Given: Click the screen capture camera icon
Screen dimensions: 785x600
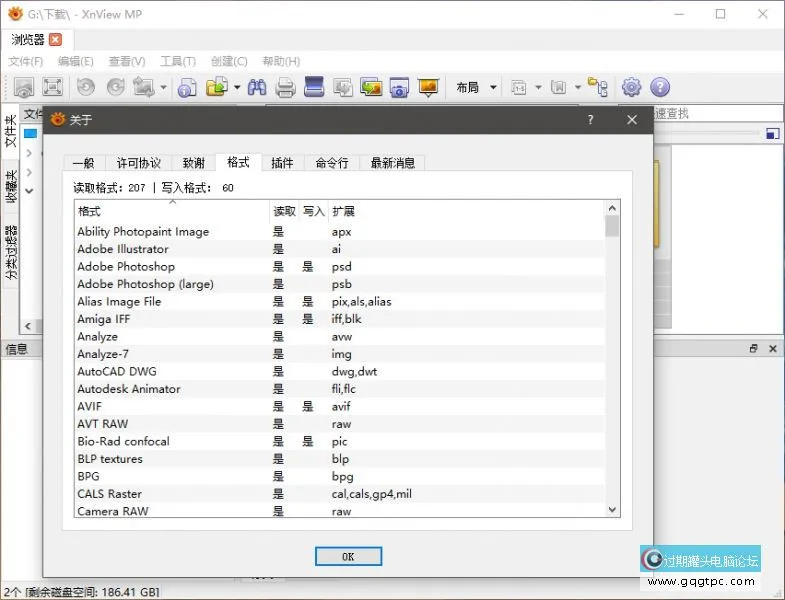Looking at the screenshot, I should point(400,87).
